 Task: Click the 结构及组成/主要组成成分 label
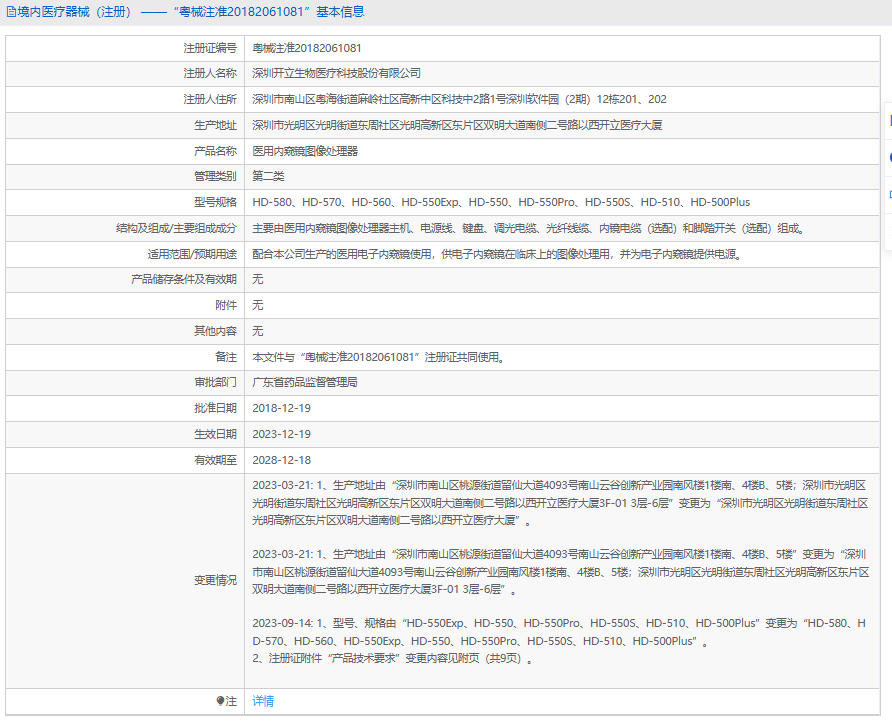(176, 229)
